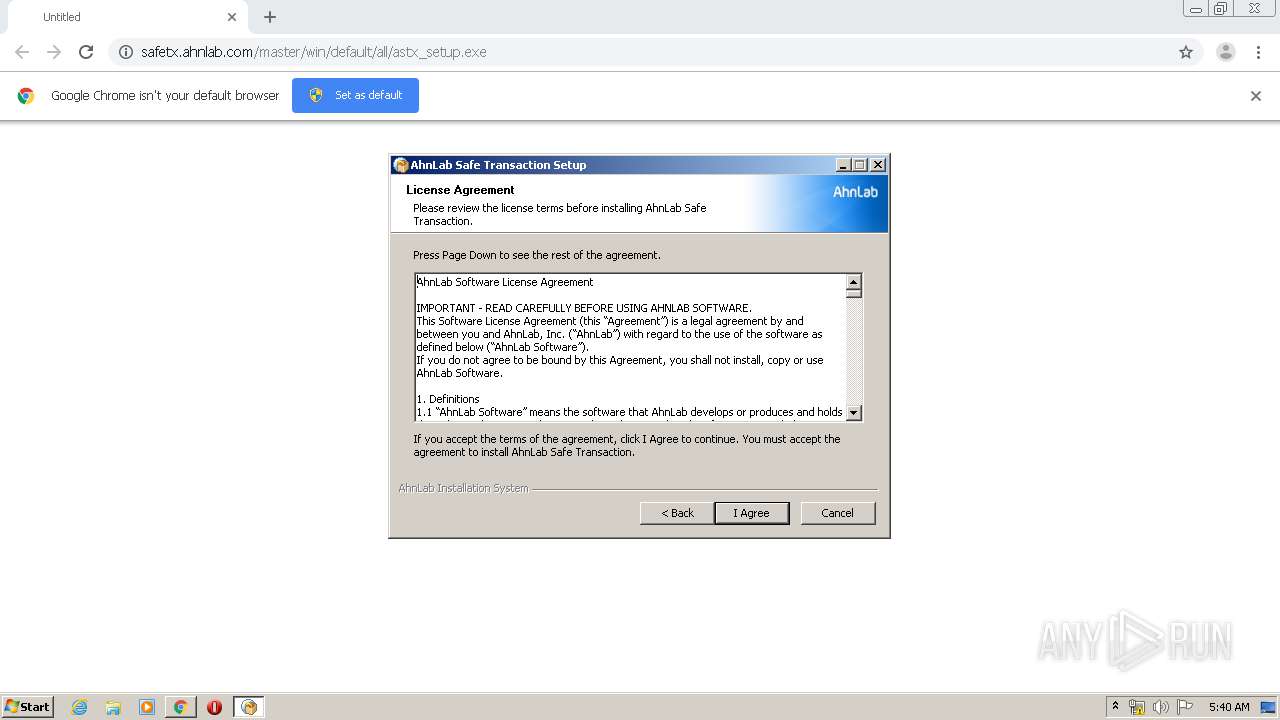1280x720 pixels.
Task: Close the AhnLab setup dialog
Action: point(877,165)
